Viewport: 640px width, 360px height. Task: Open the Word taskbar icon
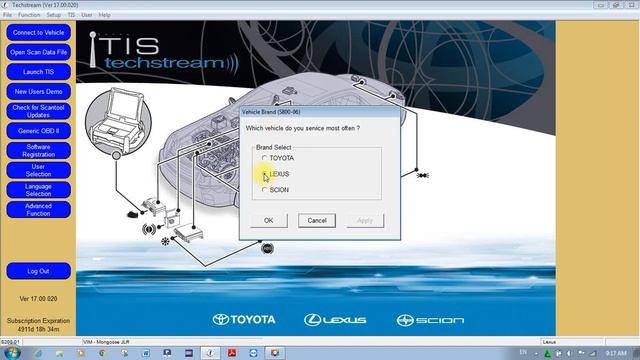click(146, 353)
